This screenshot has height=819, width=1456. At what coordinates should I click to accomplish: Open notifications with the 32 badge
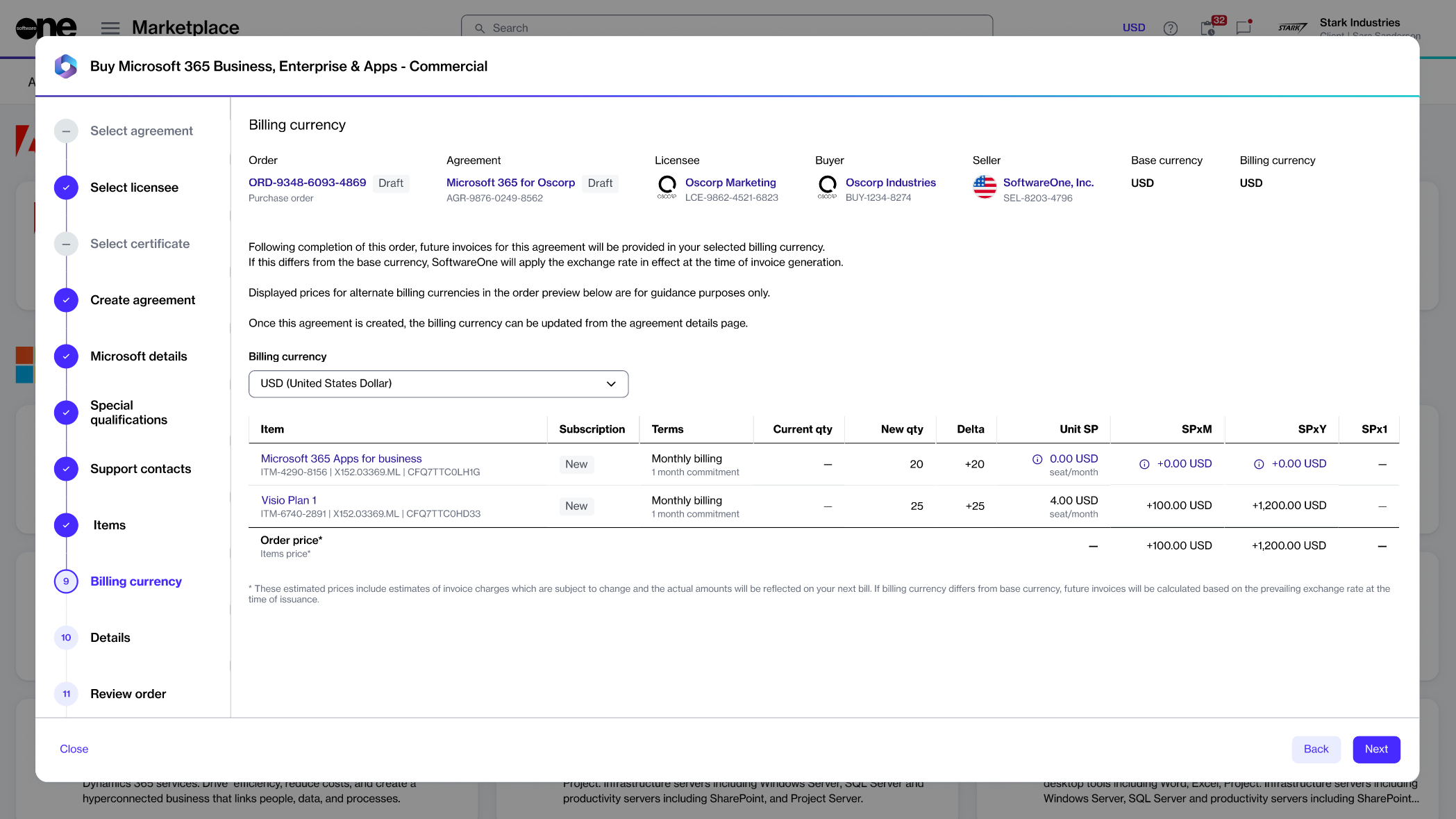pyautogui.click(x=1208, y=28)
